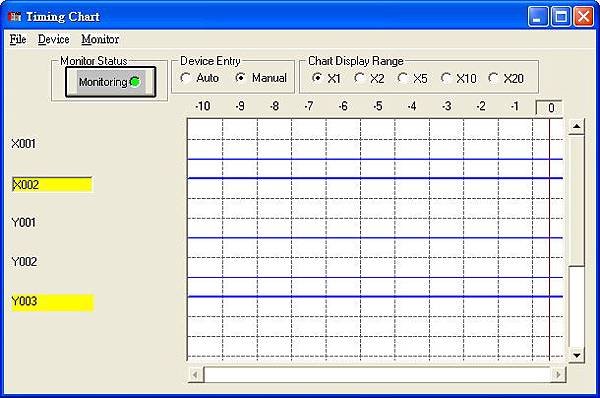
Task: Click the horizontal scrollbar right arrow
Action: tap(558, 374)
